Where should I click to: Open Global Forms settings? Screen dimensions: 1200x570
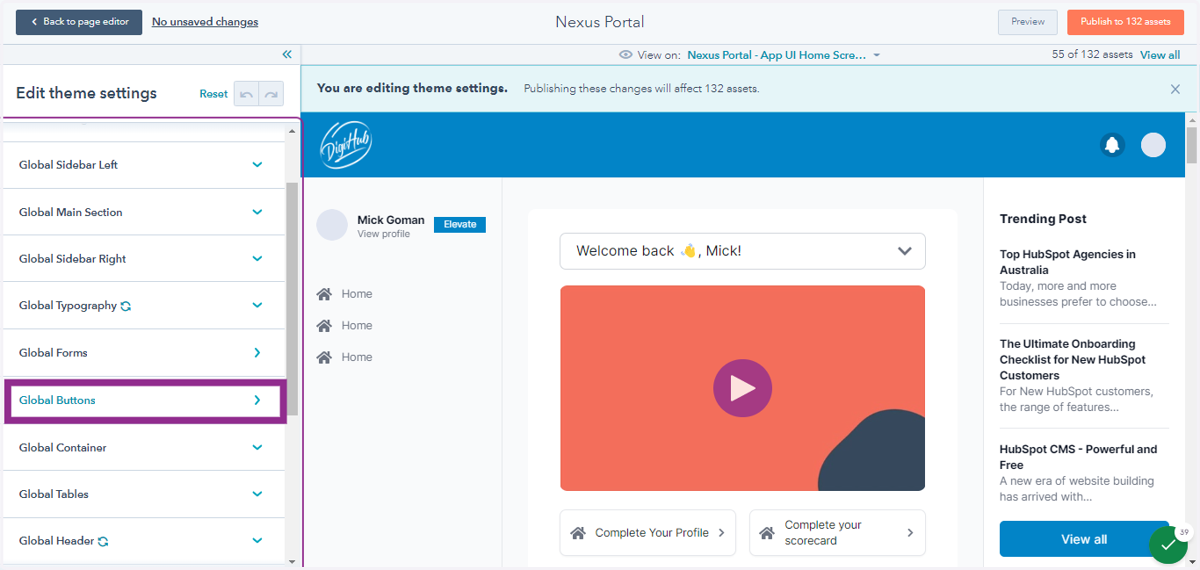[x=144, y=353]
